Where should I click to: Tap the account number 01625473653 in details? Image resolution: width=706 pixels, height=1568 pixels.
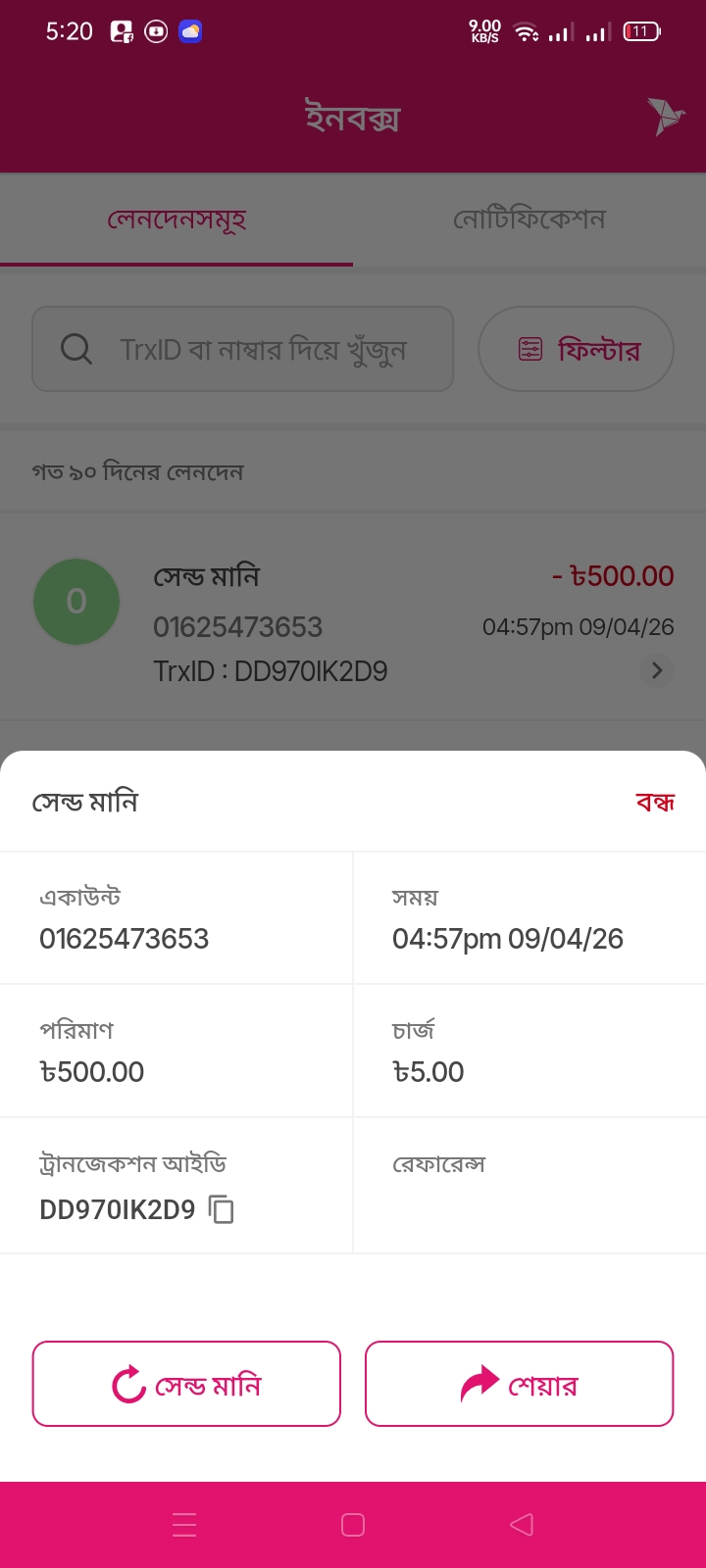(125, 939)
